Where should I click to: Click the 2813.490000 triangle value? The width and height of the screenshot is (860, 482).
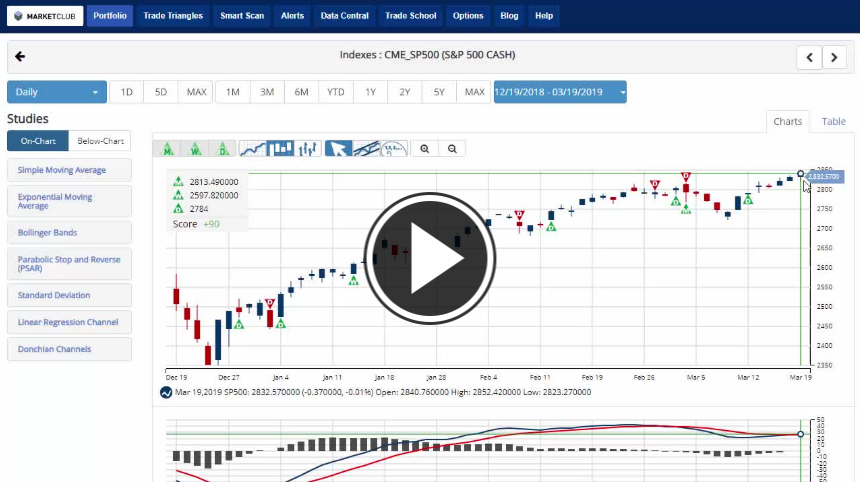point(214,182)
